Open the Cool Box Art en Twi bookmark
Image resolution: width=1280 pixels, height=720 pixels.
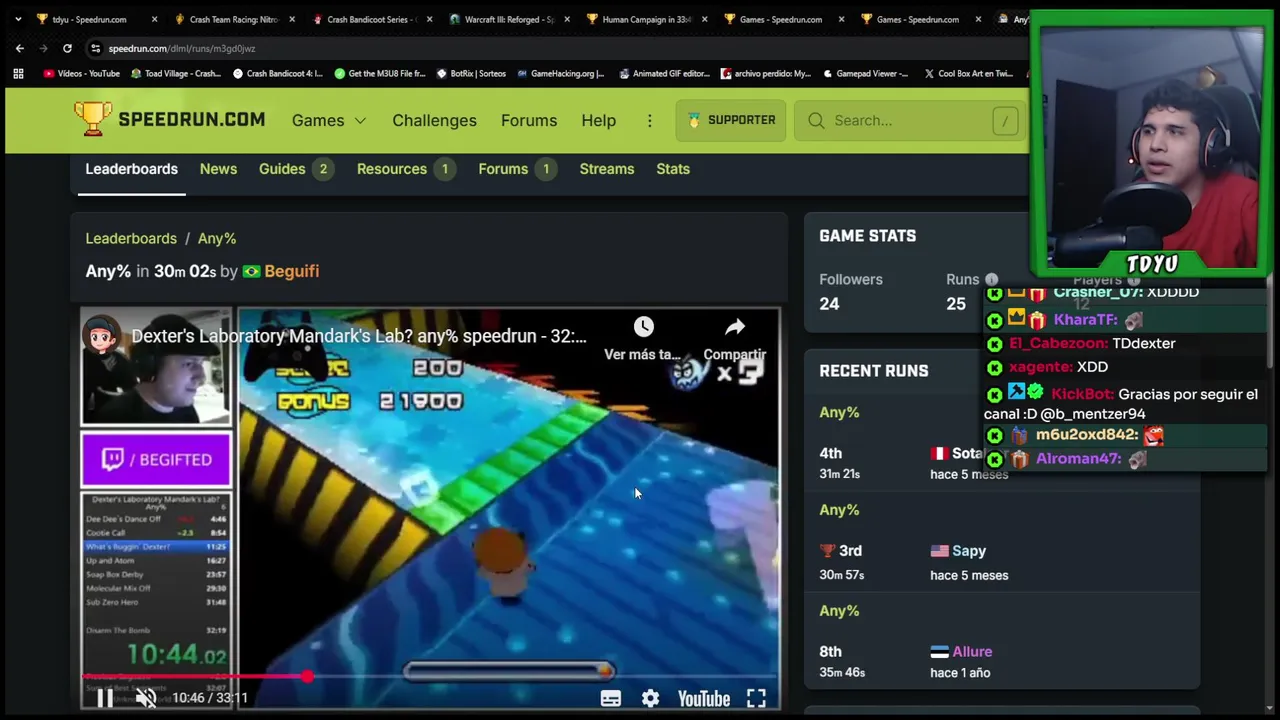pyautogui.click(x=968, y=73)
